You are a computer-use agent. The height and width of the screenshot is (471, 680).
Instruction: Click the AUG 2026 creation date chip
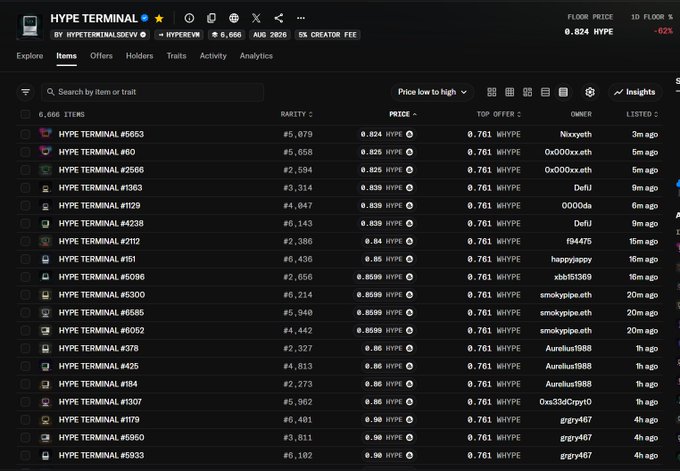pyautogui.click(x=270, y=35)
